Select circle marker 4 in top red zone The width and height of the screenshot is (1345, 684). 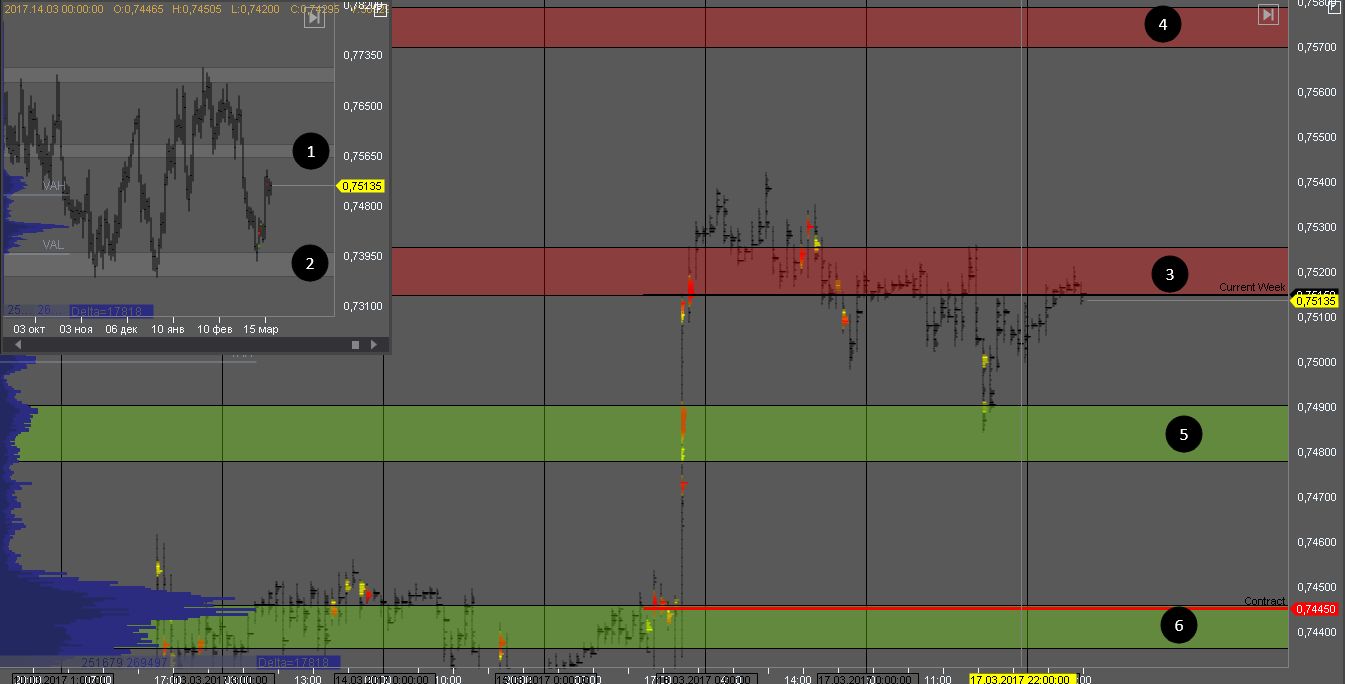1163,24
